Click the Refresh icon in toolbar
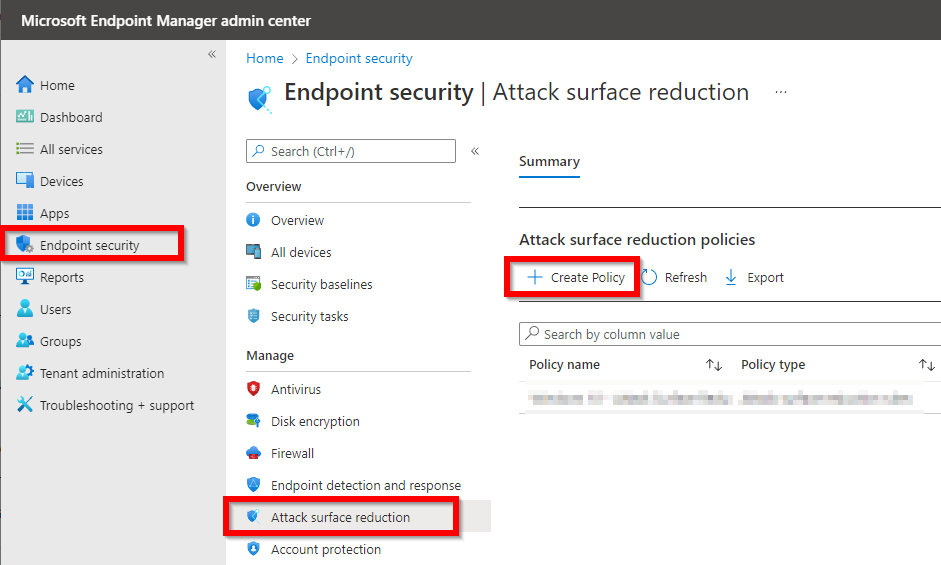Viewport: 941px width, 565px height. tap(649, 277)
